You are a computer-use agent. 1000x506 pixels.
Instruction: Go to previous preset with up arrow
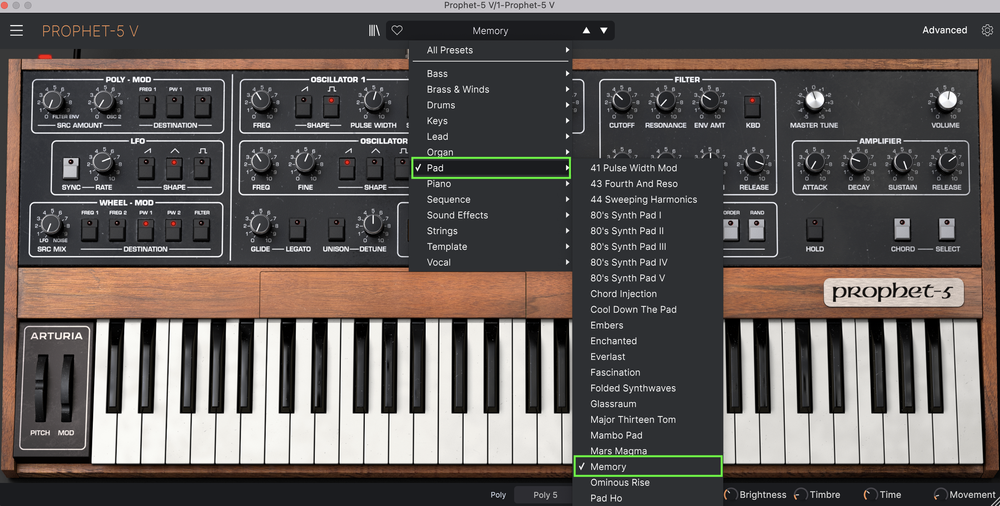click(x=586, y=31)
